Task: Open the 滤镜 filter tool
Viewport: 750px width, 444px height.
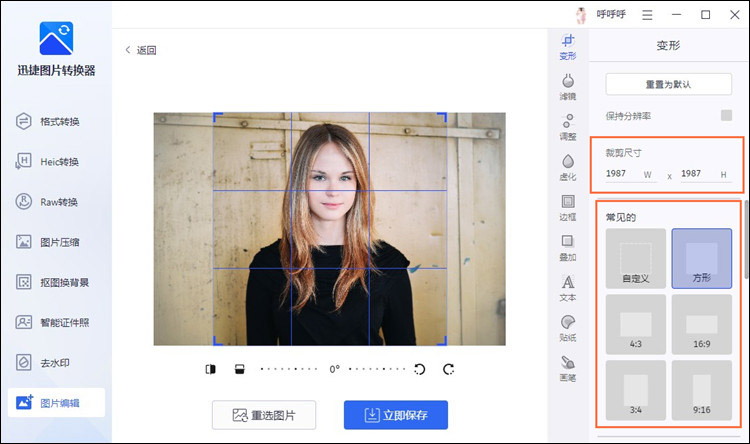Action: pos(567,87)
